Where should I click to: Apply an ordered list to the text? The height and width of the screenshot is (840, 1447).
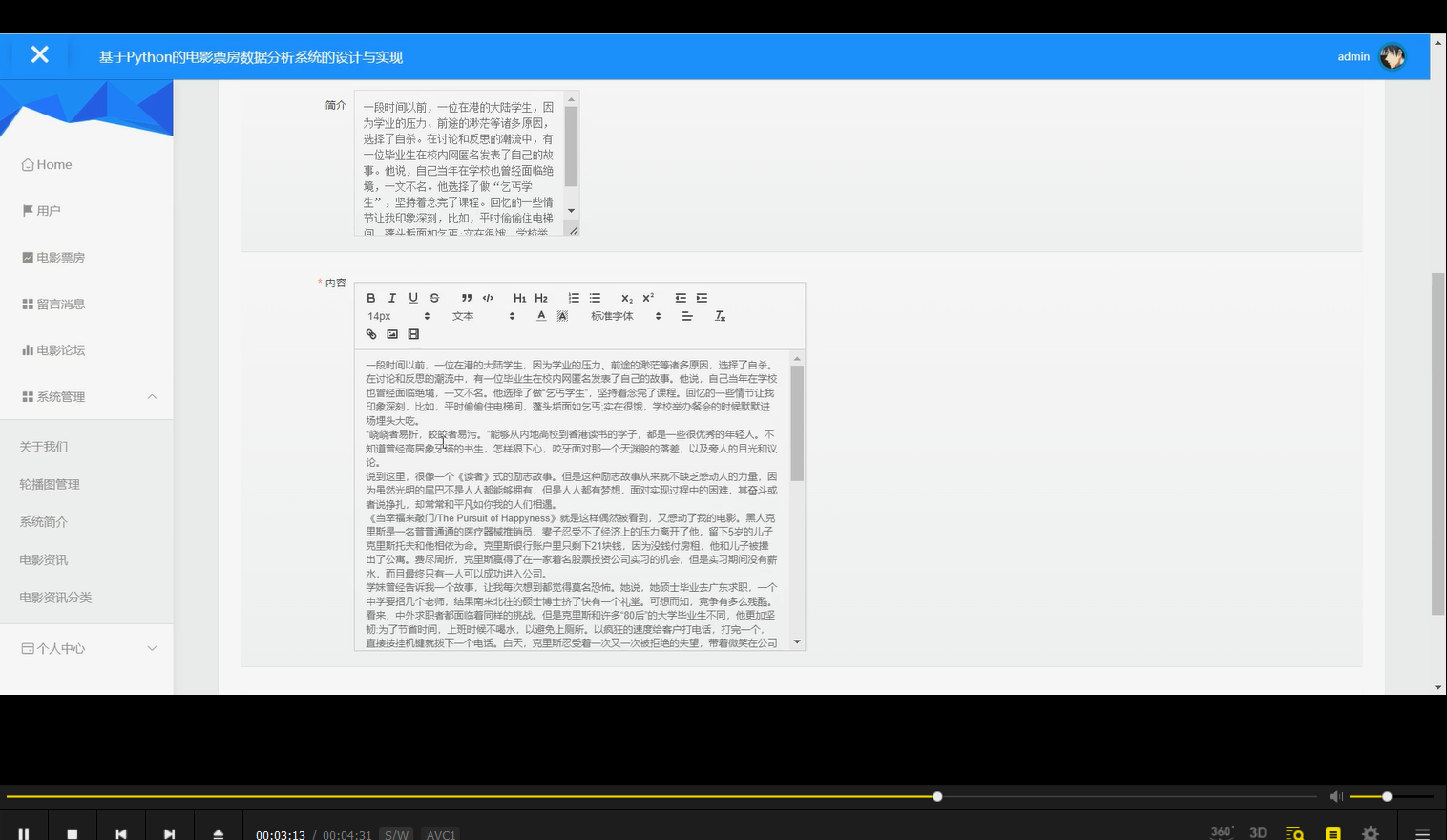[574, 298]
